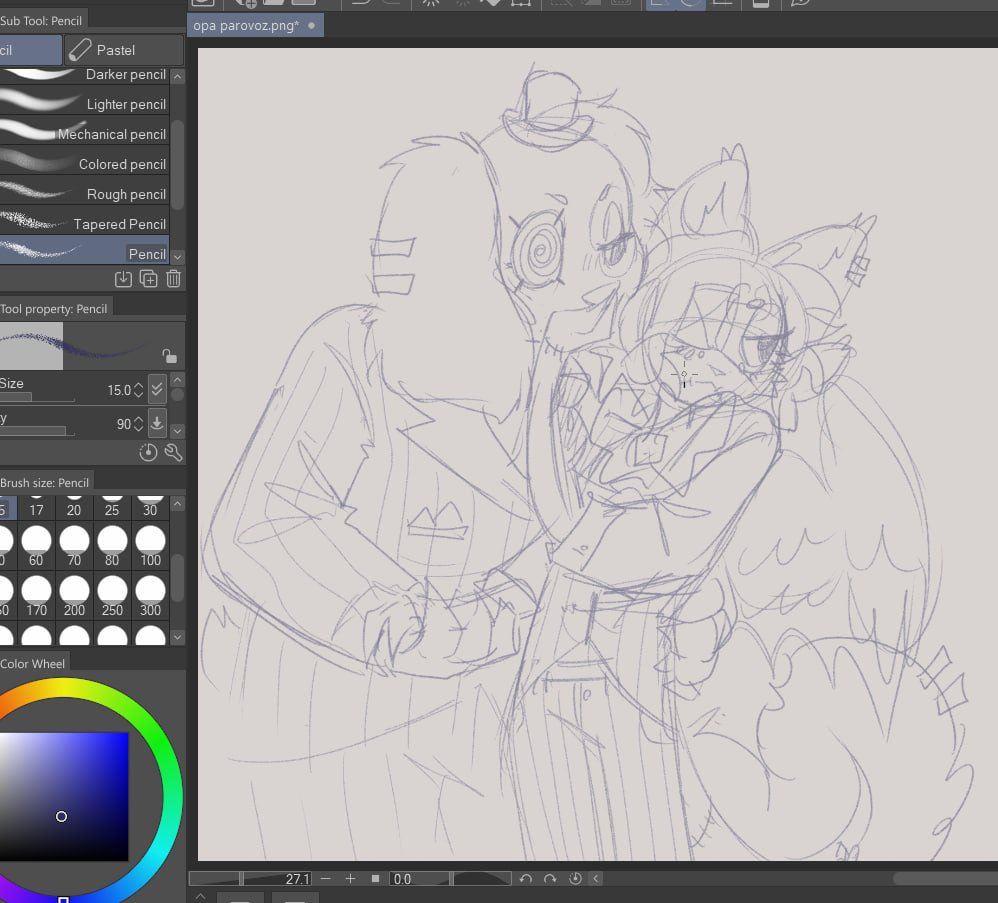This screenshot has height=903, width=998.
Task: Set brush size preset to 250
Action: coord(112,596)
